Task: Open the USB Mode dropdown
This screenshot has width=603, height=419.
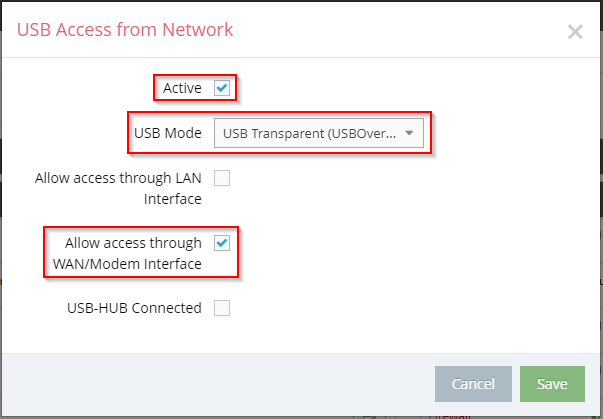Action: coord(318,133)
